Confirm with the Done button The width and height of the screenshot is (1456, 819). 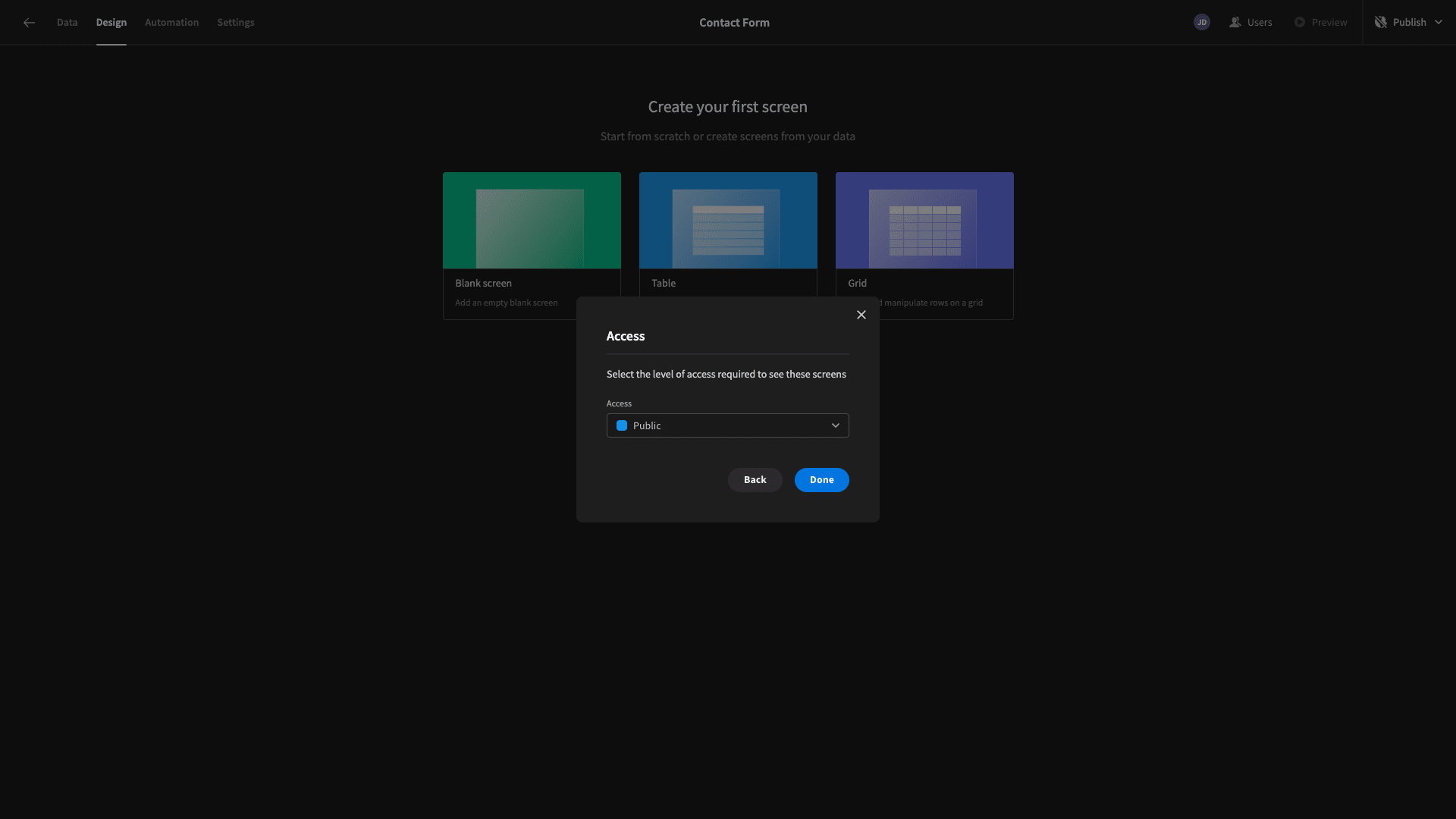(821, 480)
